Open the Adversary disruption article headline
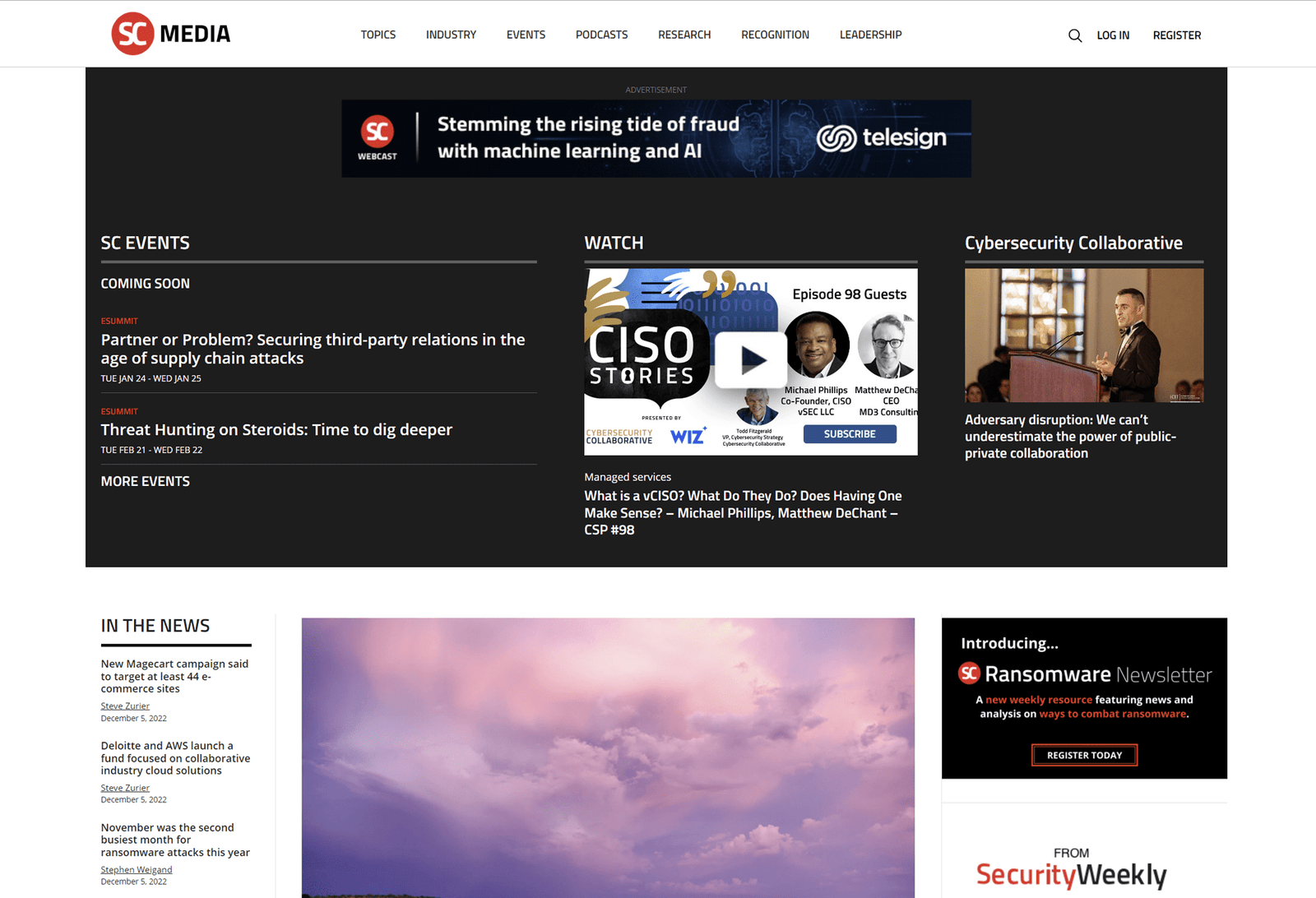 [1070, 437]
